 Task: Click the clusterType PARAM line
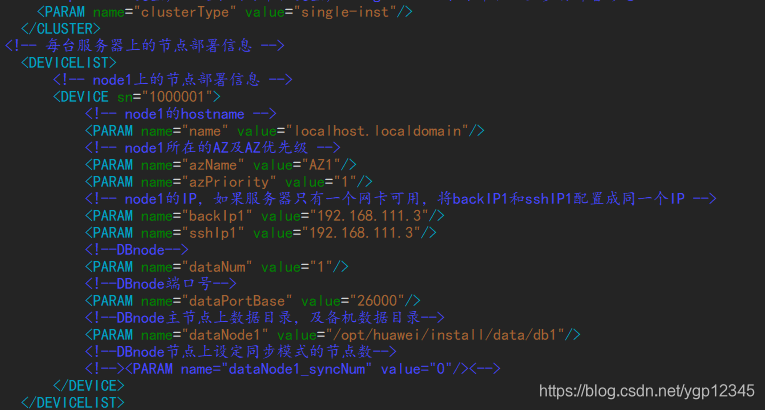[x=224, y=12]
